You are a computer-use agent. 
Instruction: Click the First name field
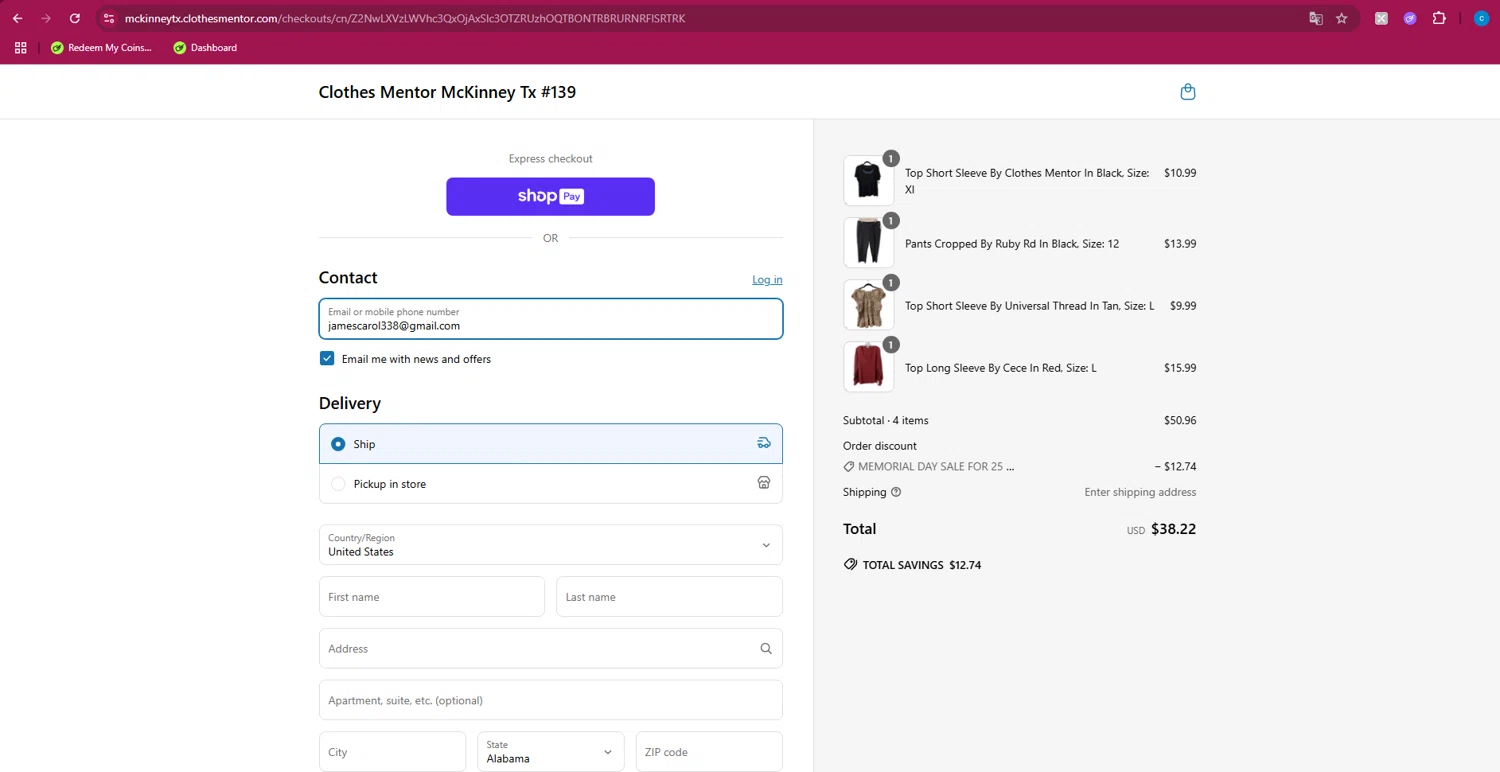(x=432, y=597)
